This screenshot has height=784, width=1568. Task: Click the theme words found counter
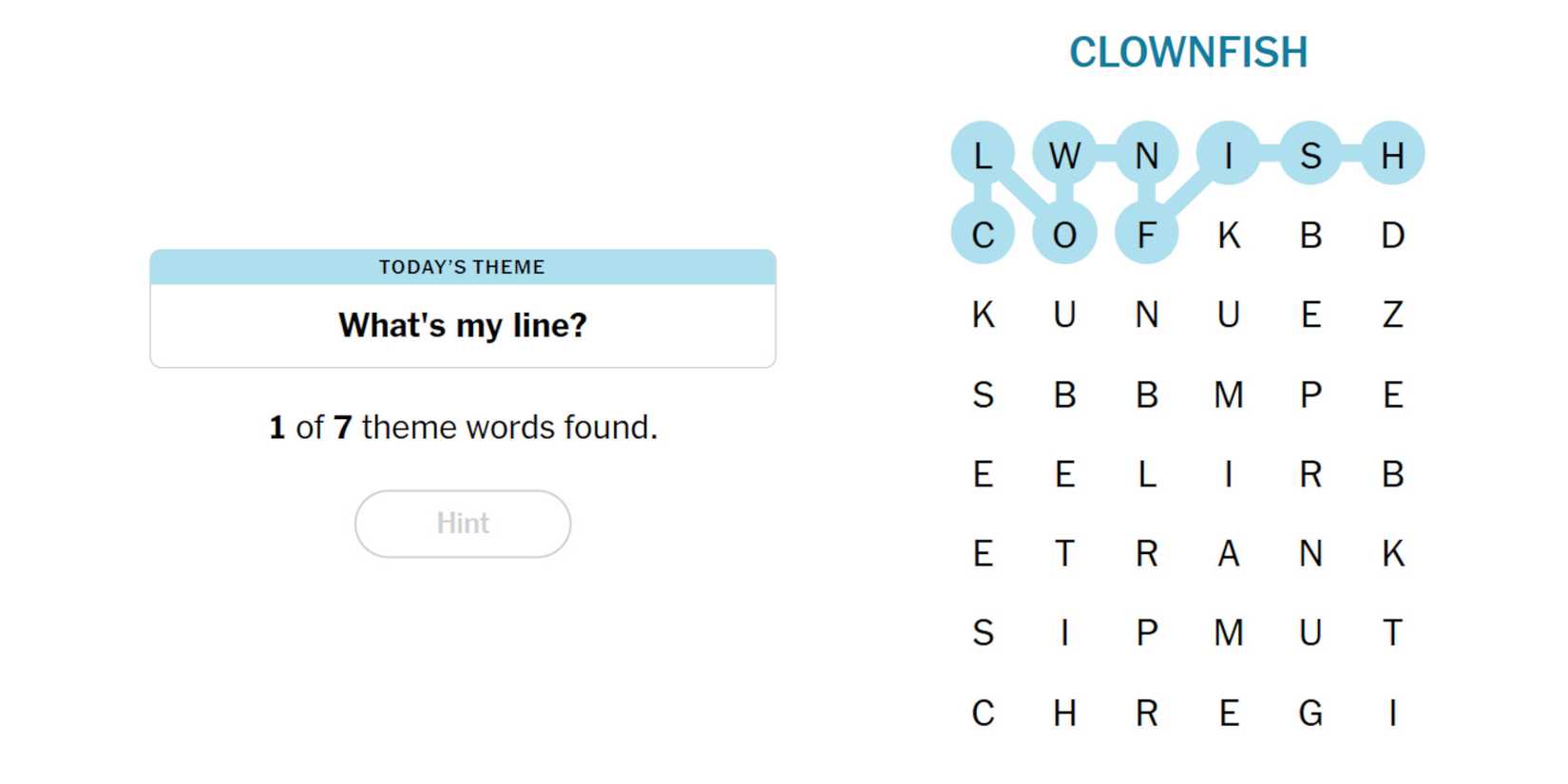463,428
